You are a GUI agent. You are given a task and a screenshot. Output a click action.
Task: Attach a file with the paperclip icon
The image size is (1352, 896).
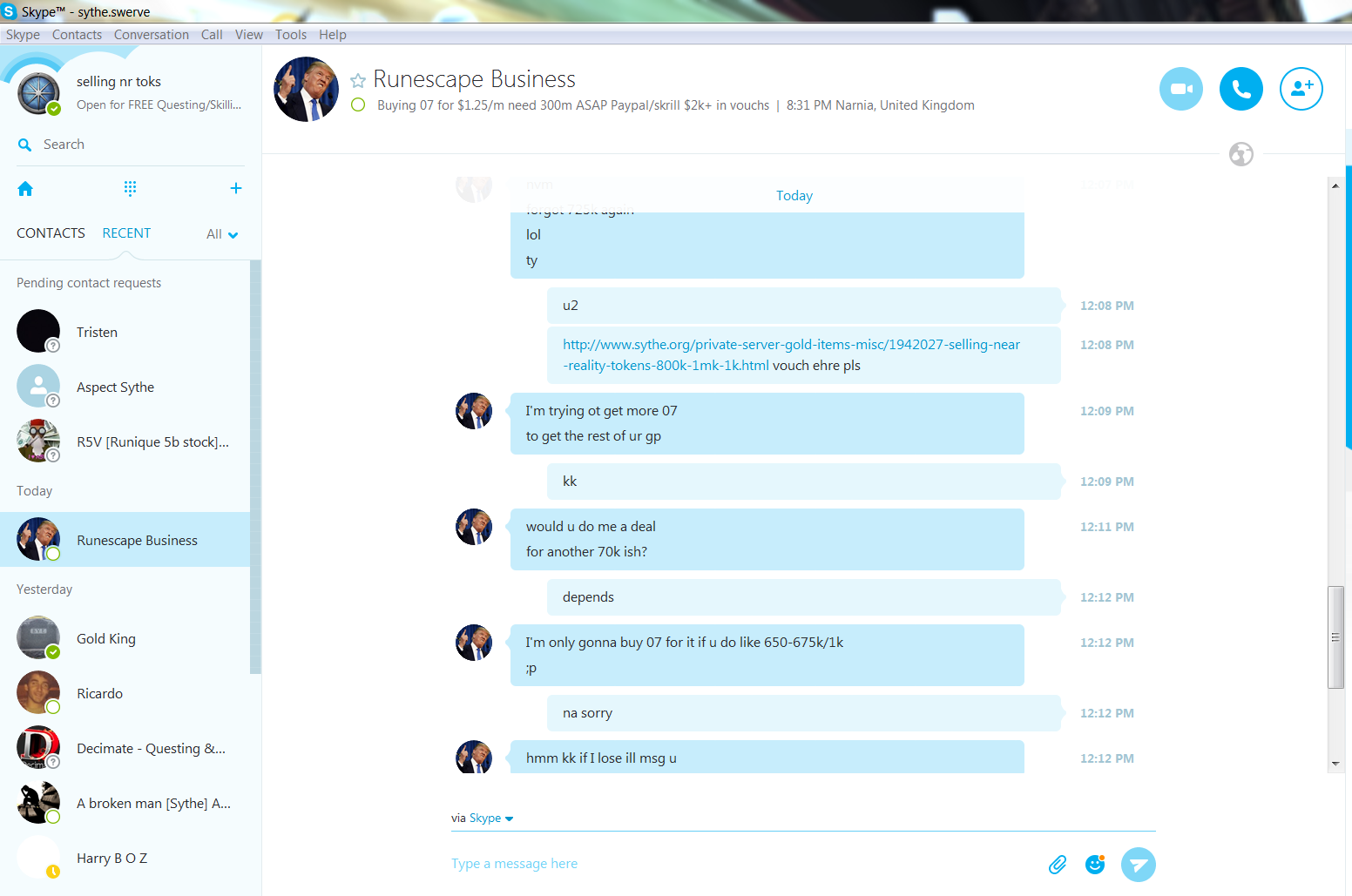coord(1058,865)
